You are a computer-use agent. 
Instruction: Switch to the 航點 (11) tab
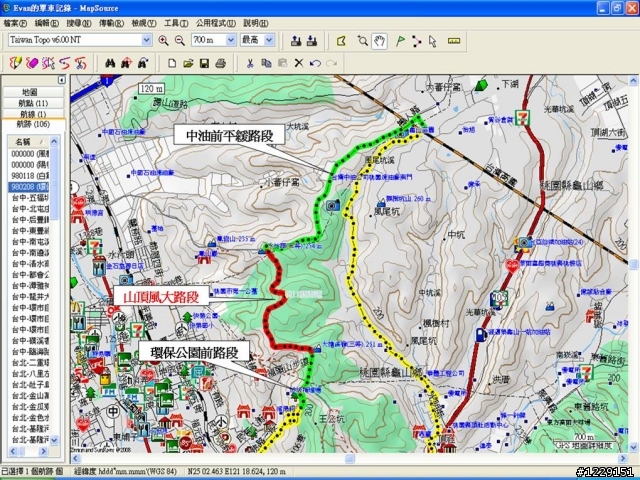33,103
